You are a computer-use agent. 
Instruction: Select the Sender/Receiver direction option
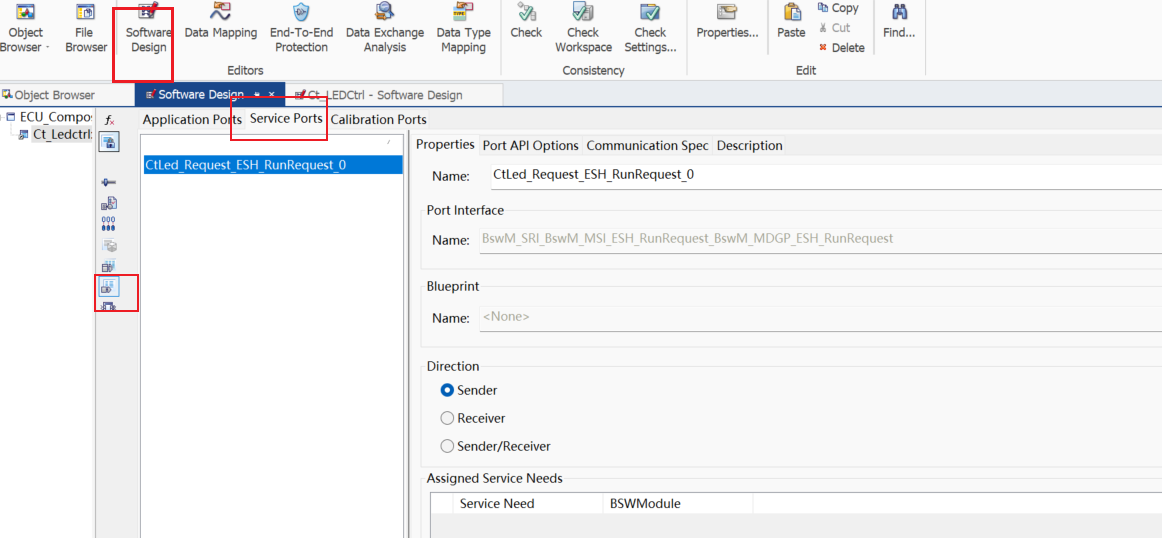click(x=496, y=446)
